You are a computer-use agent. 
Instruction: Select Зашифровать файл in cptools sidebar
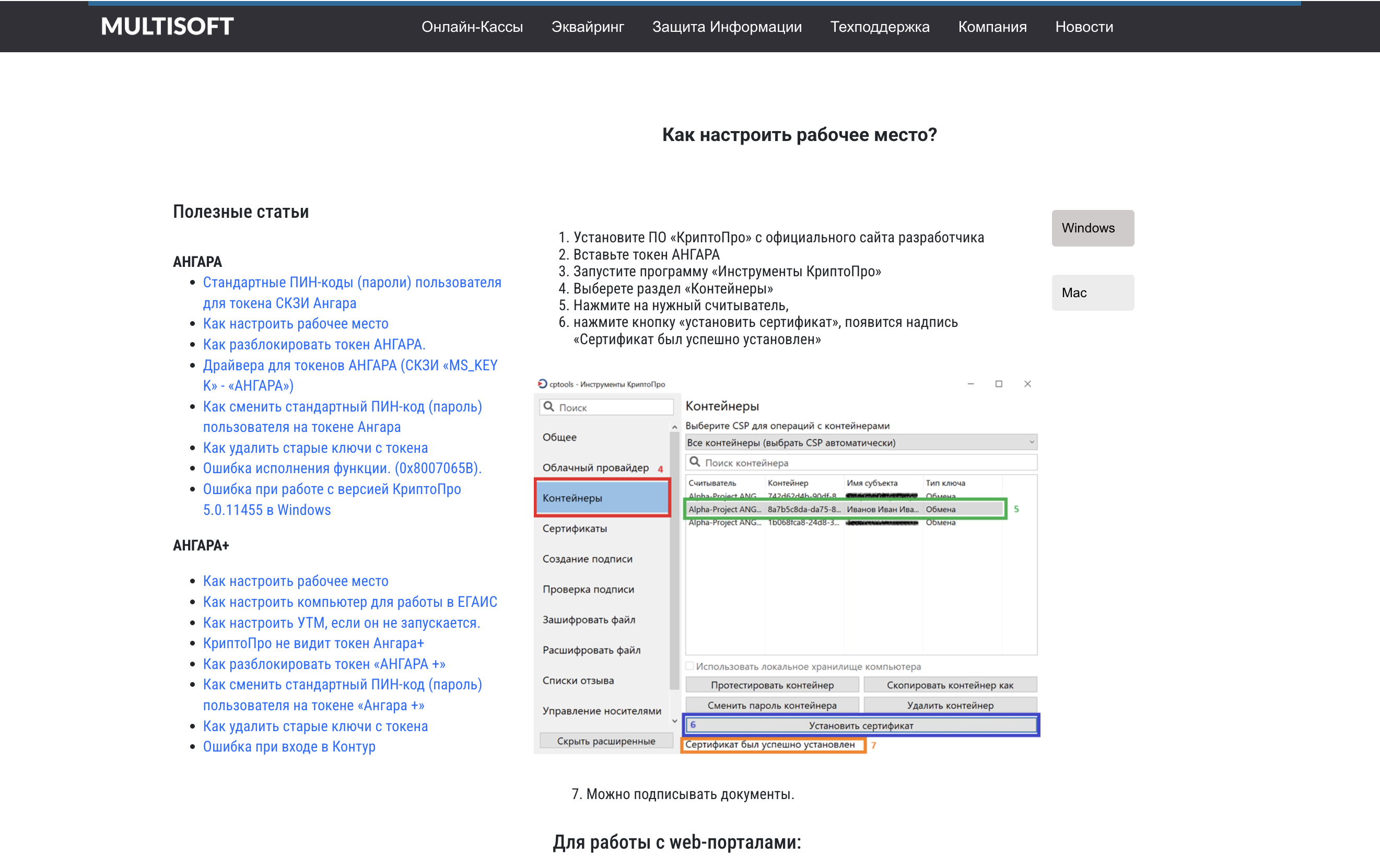589,619
